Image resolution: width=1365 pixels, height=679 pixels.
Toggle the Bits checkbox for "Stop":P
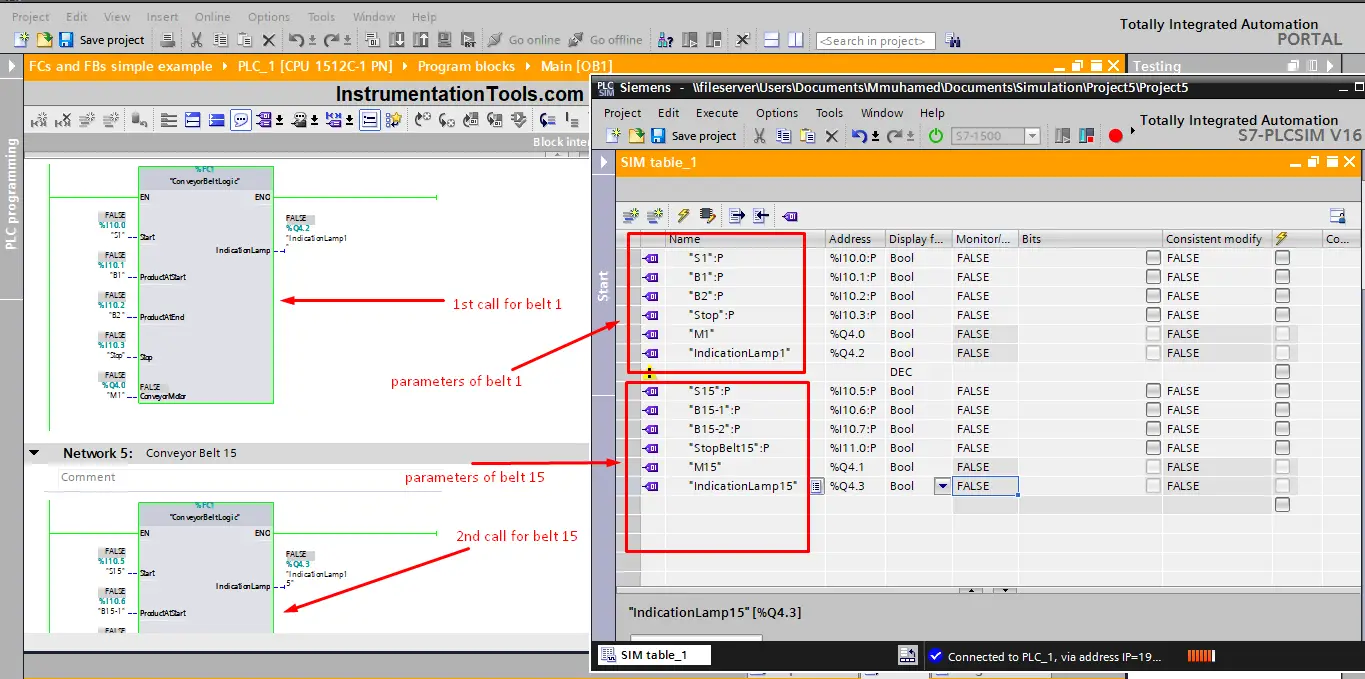pyautogui.click(x=1153, y=315)
